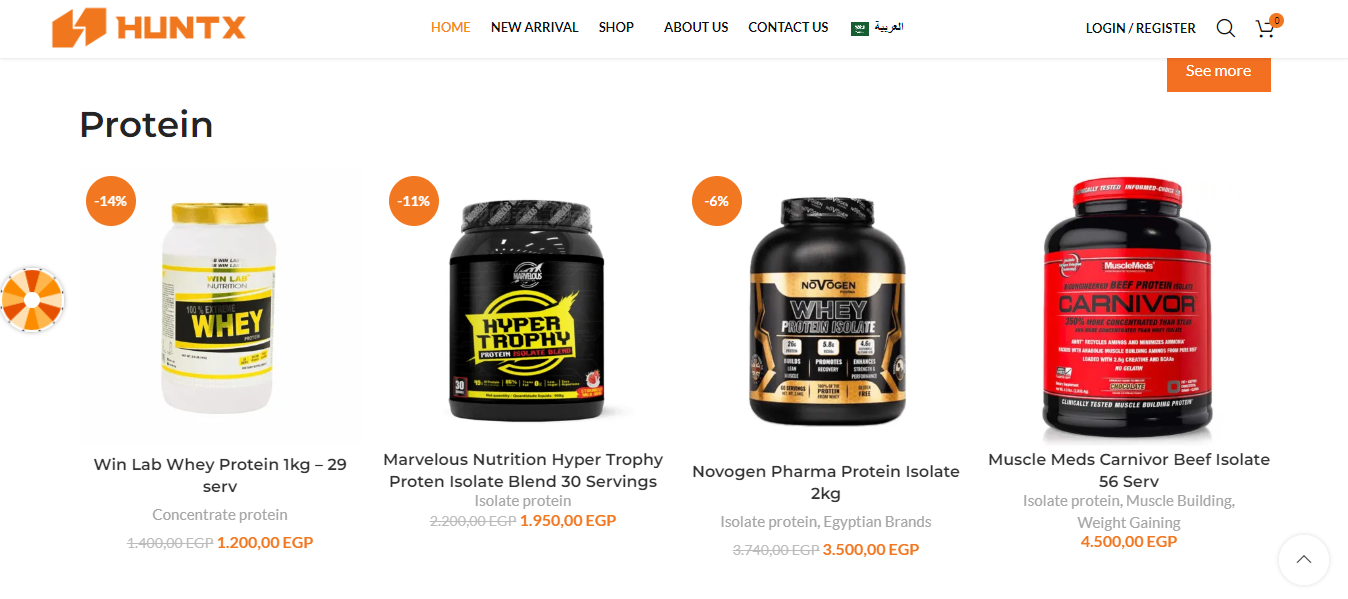Click the -11% discount badge
The width and height of the screenshot is (1348, 599).
click(414, 201)
